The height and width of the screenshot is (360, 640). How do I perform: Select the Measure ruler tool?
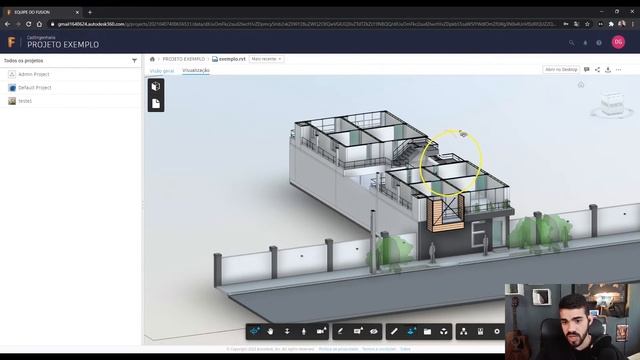394,331
